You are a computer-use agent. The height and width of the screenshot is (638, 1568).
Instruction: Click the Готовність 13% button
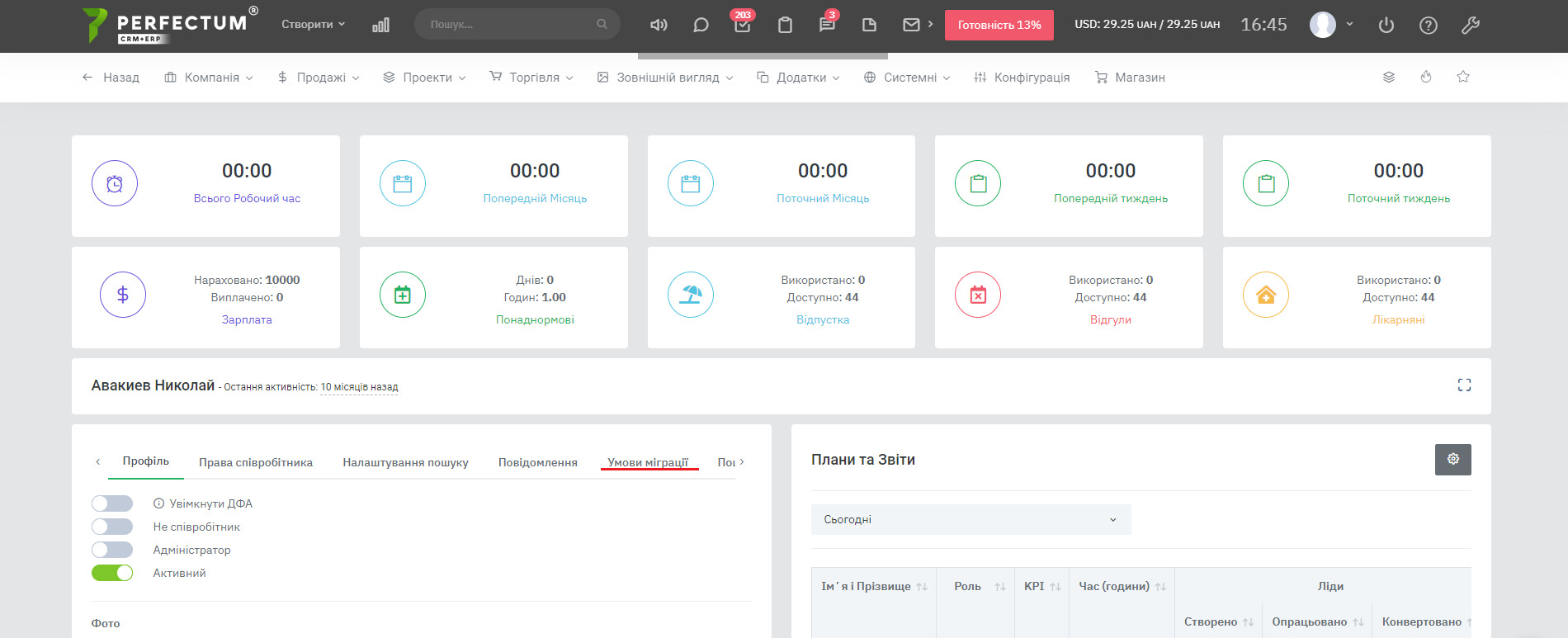(999, 25)
